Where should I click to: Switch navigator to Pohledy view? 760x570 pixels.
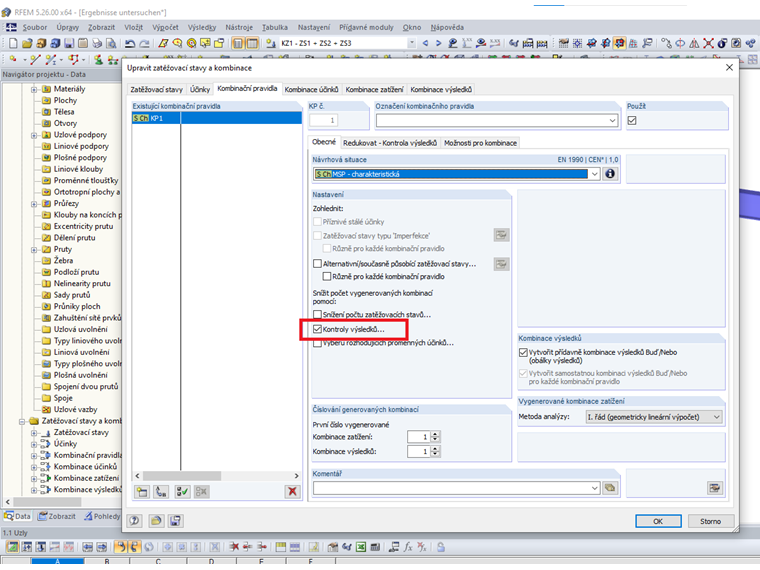point(102,516)
